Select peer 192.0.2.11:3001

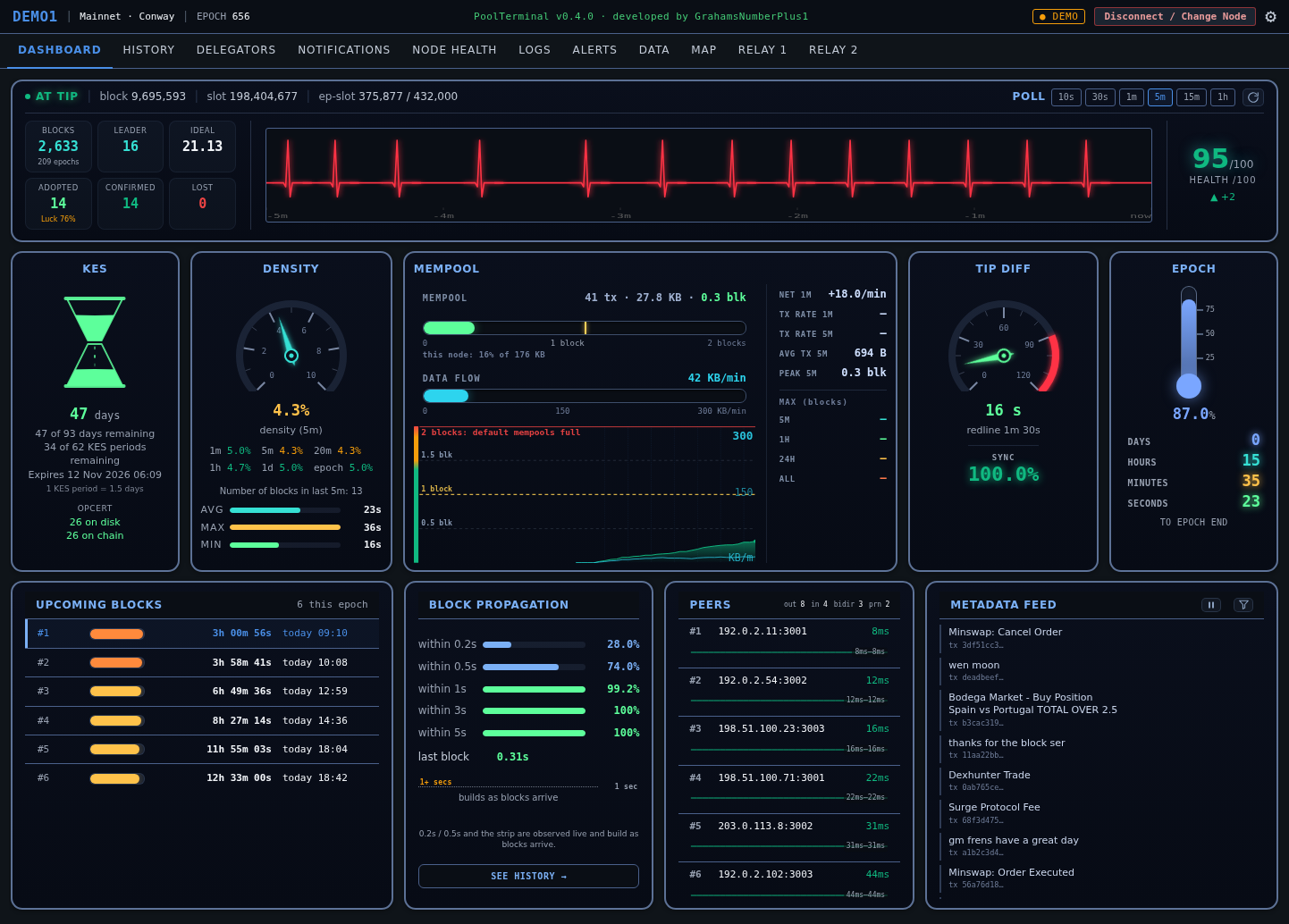789,643
